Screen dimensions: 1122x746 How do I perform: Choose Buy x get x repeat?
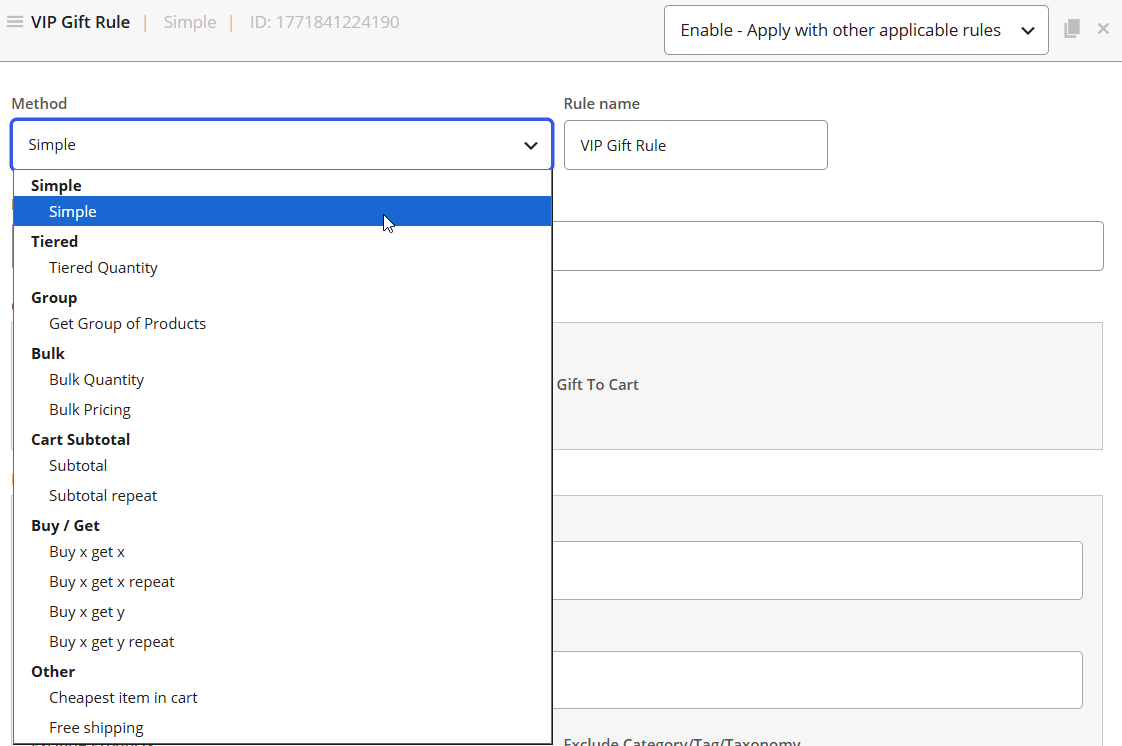[x=282, y=582]
